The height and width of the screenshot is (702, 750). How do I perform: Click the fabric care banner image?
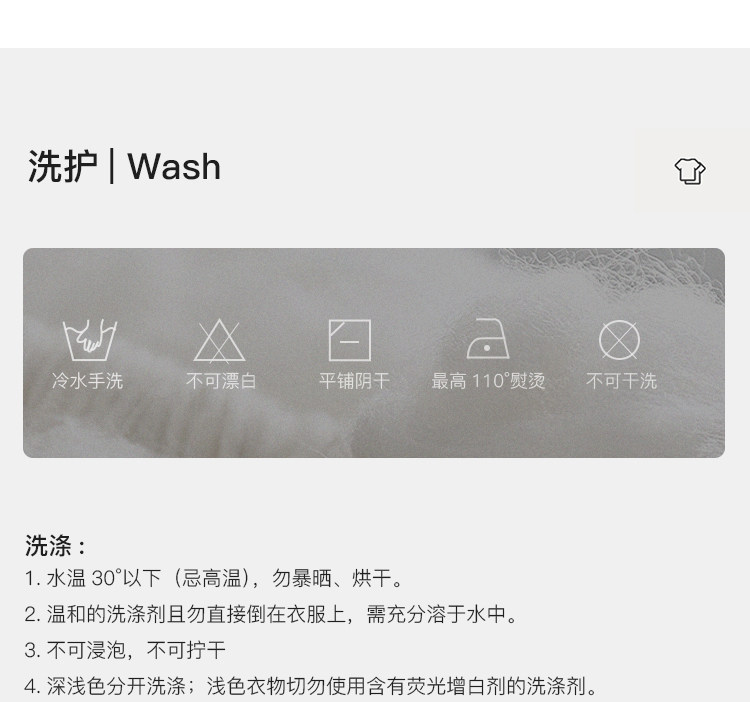pyautogui.click(x=374, y=353)
